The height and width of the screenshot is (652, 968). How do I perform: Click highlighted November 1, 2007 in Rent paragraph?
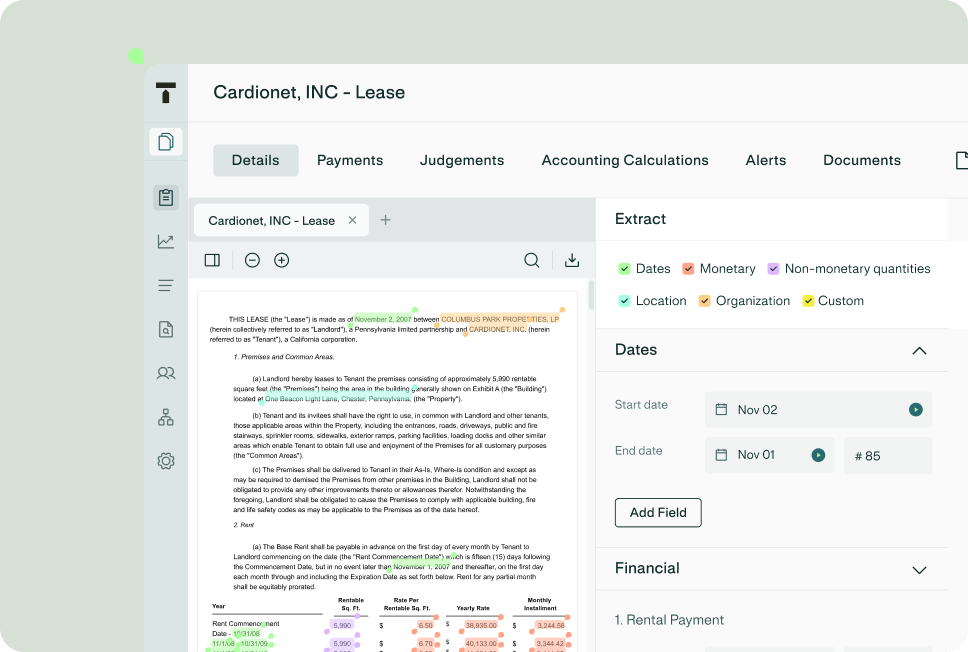tap(422, 566)
